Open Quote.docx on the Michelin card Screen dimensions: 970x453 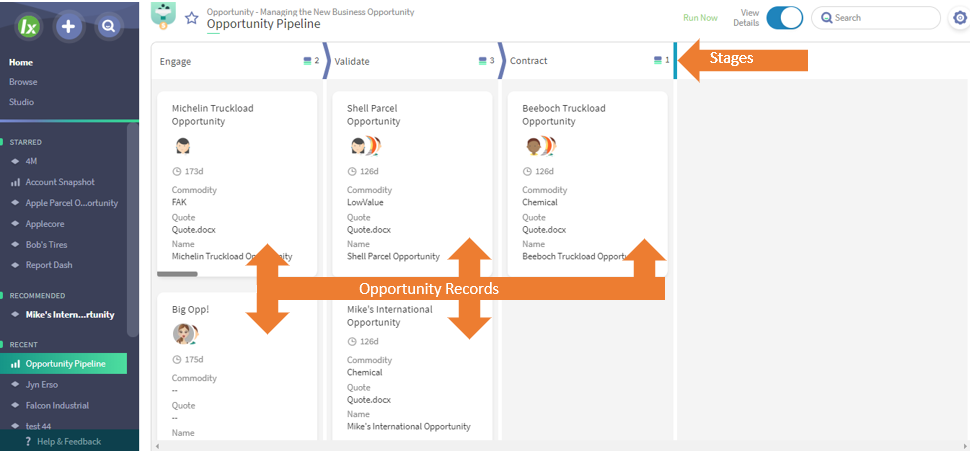point(194,230)
